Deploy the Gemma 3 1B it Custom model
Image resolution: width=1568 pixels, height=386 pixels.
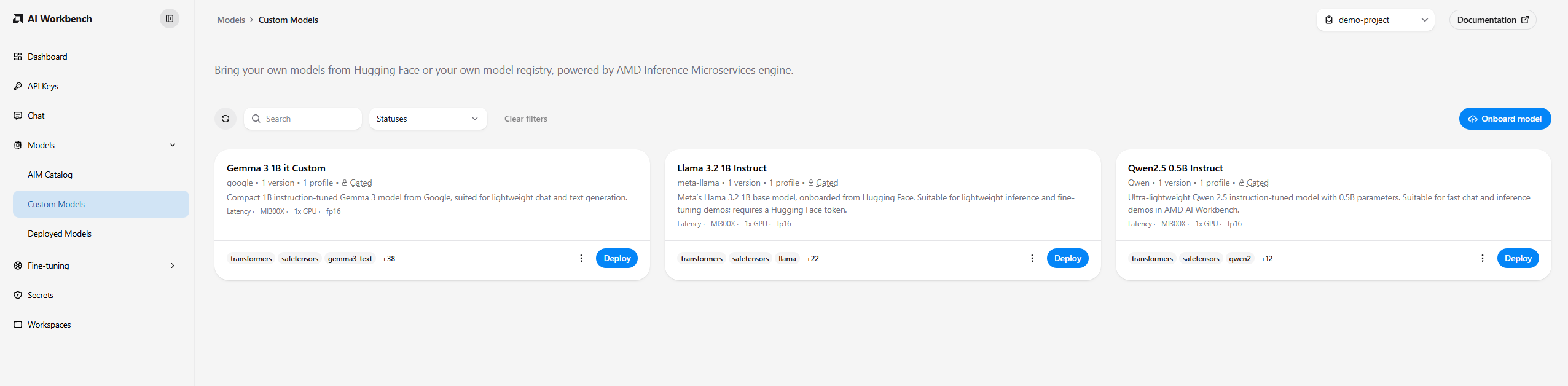tap(617, 258)
